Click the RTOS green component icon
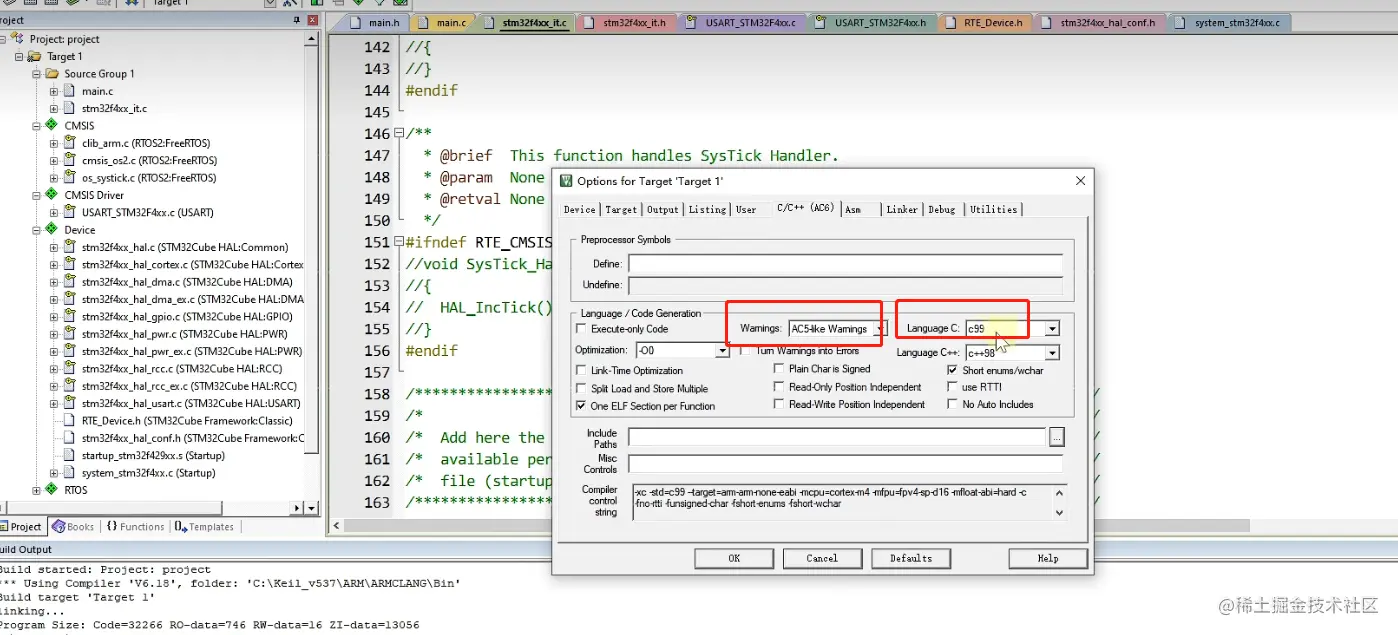 point(52,490)
